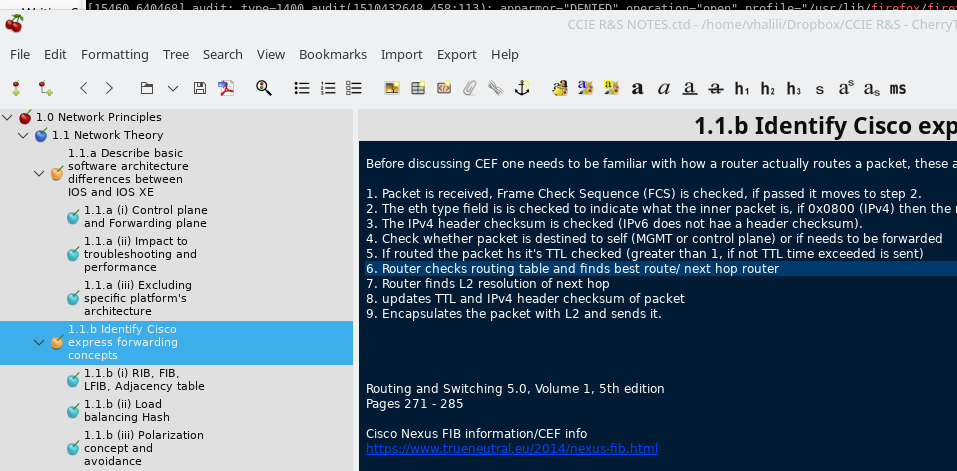This screenshot has width=957, height=471.
Task: Select node 1.1.a (iii) Excluding specific platform's
Action: (x=138, y=298)
